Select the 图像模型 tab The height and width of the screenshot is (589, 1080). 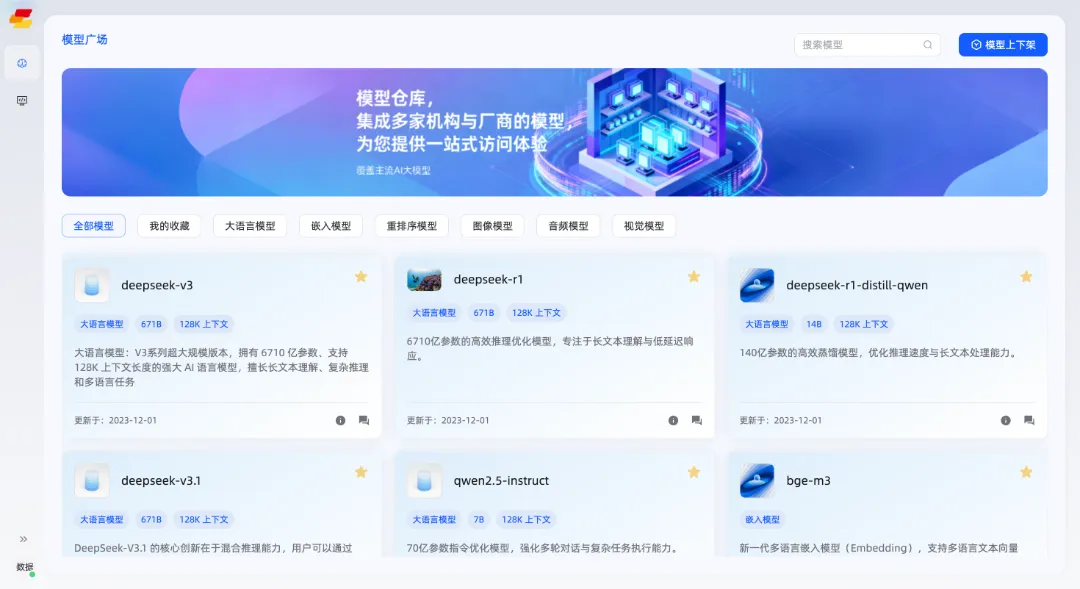(492, 226)
